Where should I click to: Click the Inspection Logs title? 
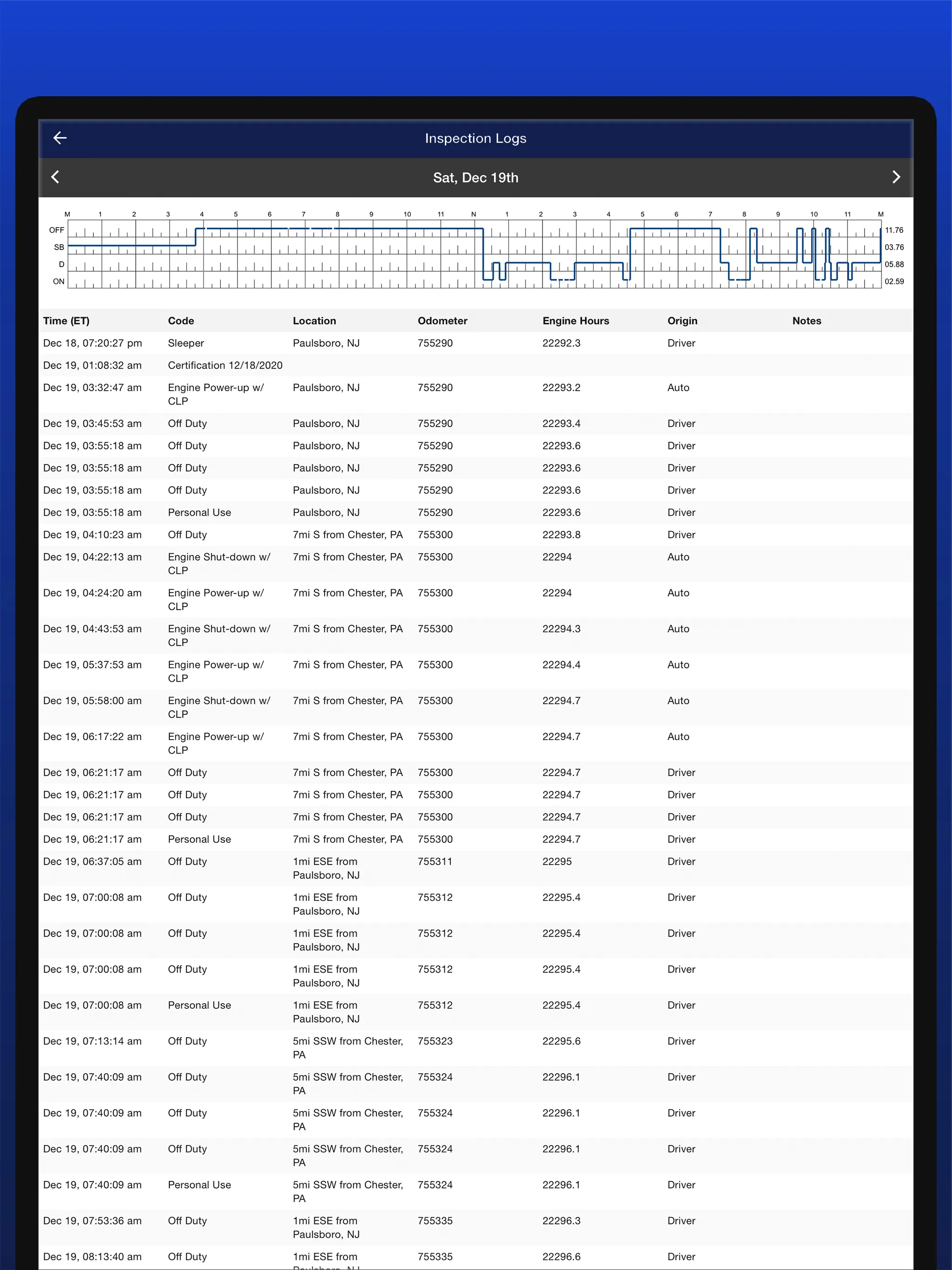476,139
